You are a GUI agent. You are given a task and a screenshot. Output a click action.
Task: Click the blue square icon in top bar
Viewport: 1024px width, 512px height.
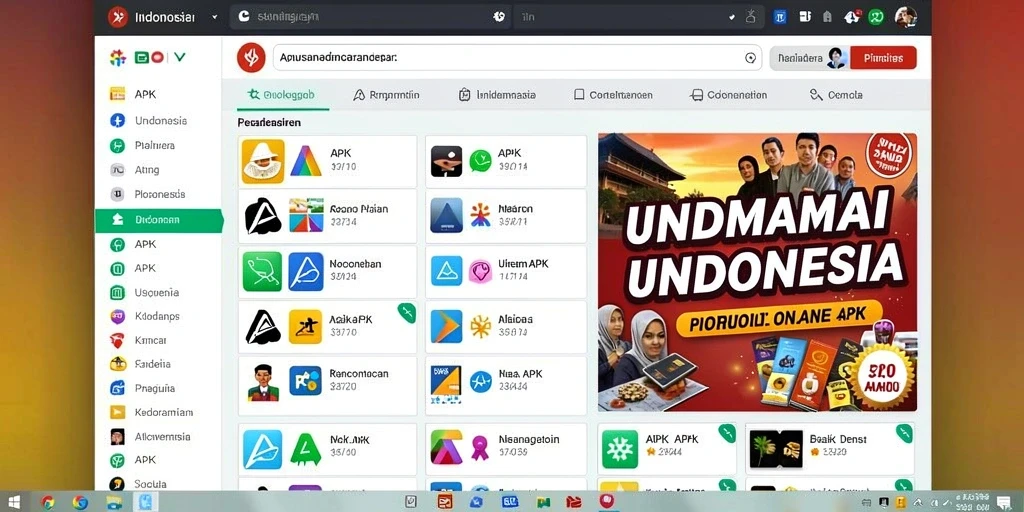tap(779, 17)
